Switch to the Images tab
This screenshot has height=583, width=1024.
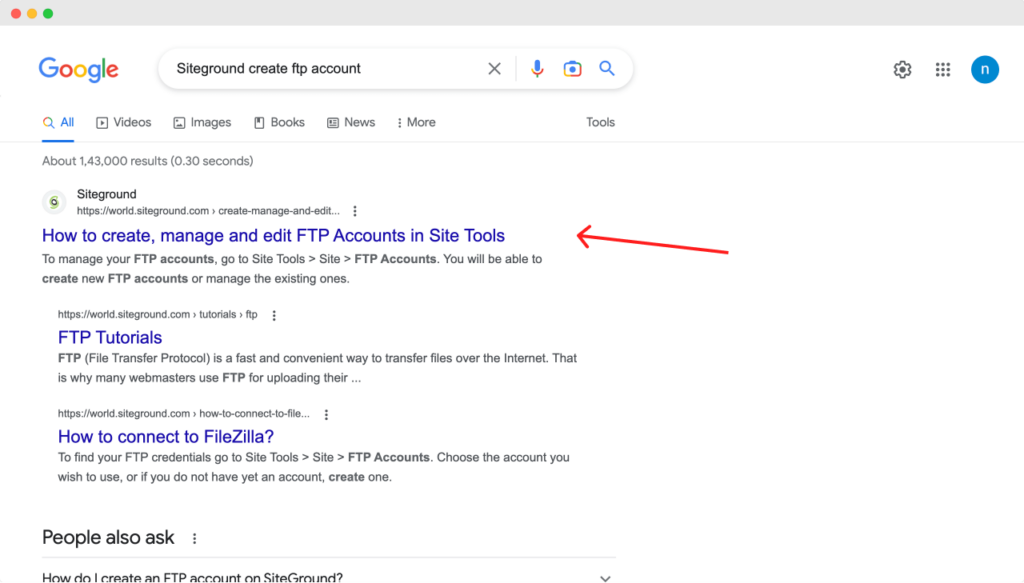point(202,122)
